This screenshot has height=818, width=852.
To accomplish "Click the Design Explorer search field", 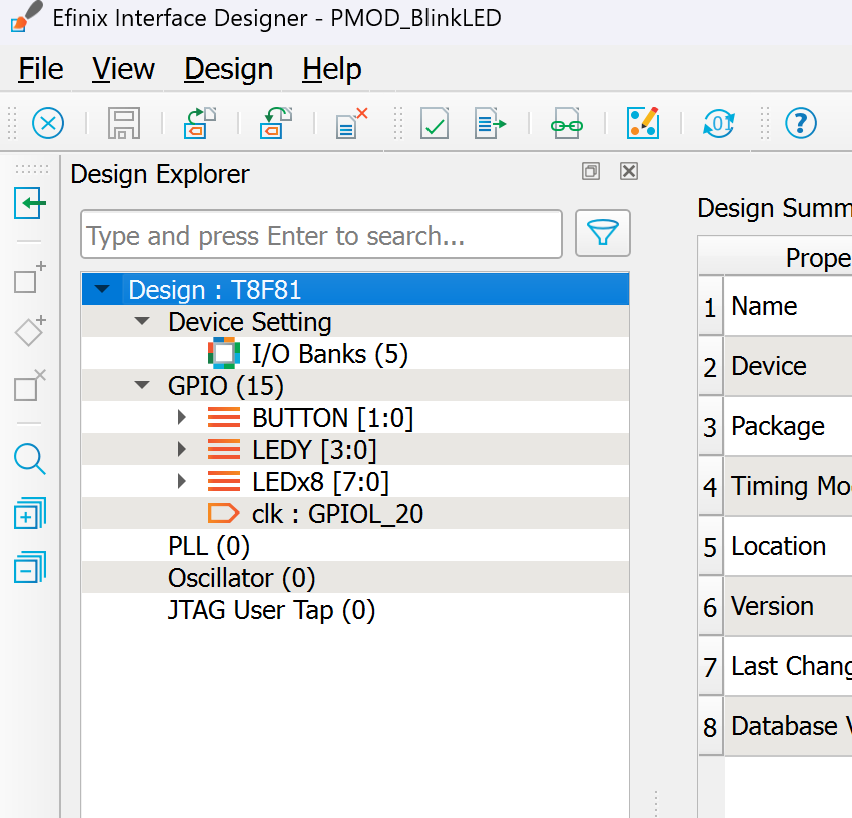I will point(321,234).
